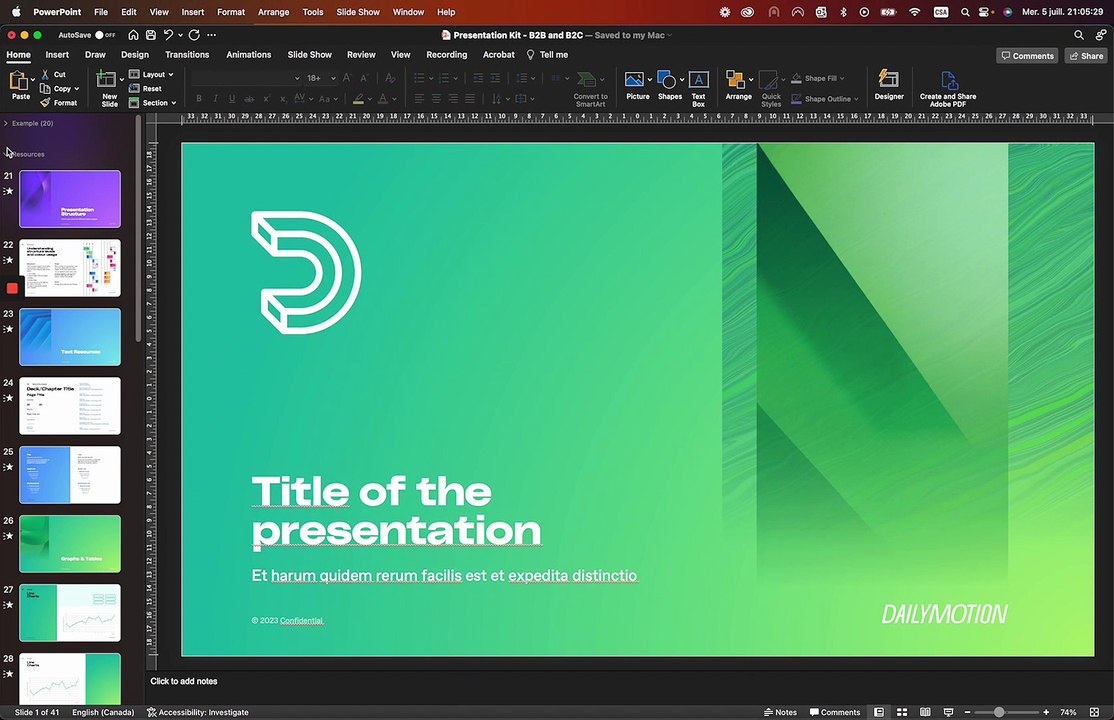Open the Paste options arrow
The image size is (1114, 720).
[33, 80]
